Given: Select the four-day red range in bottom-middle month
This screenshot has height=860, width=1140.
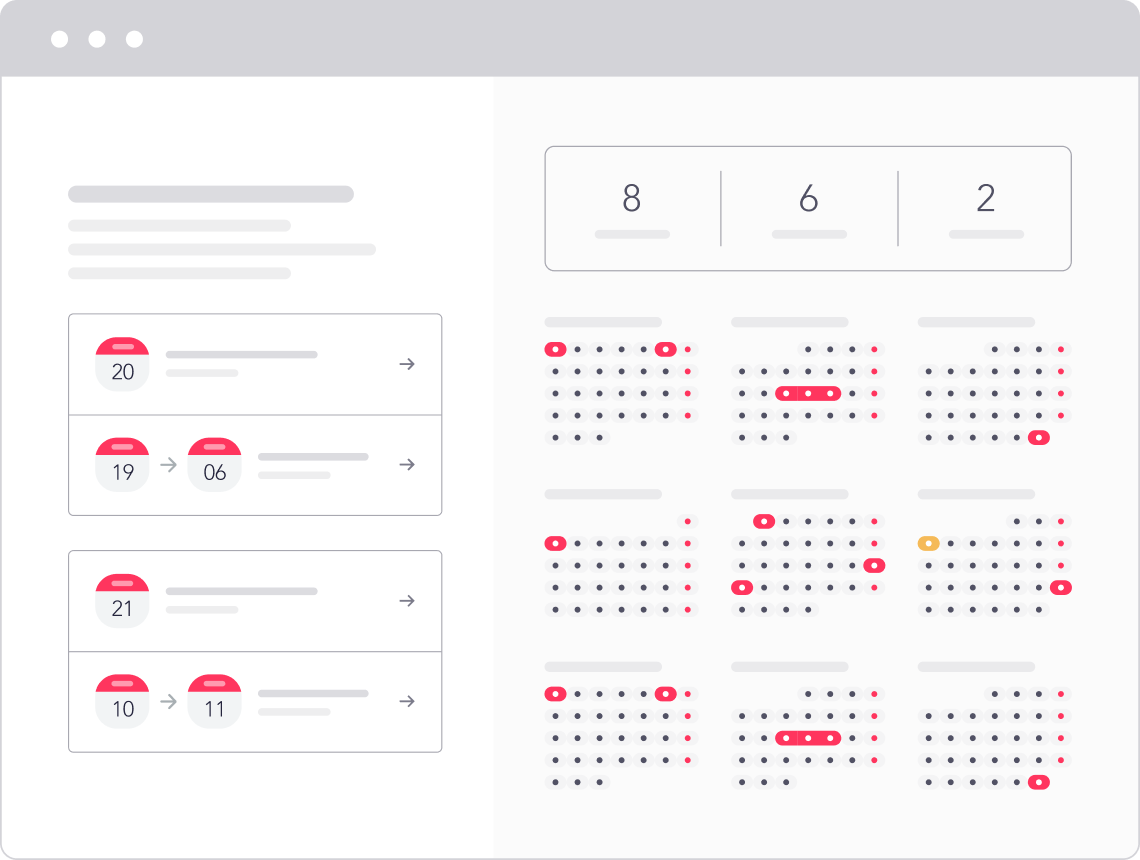Looking at the screenshot, I should tap(808, 738).
